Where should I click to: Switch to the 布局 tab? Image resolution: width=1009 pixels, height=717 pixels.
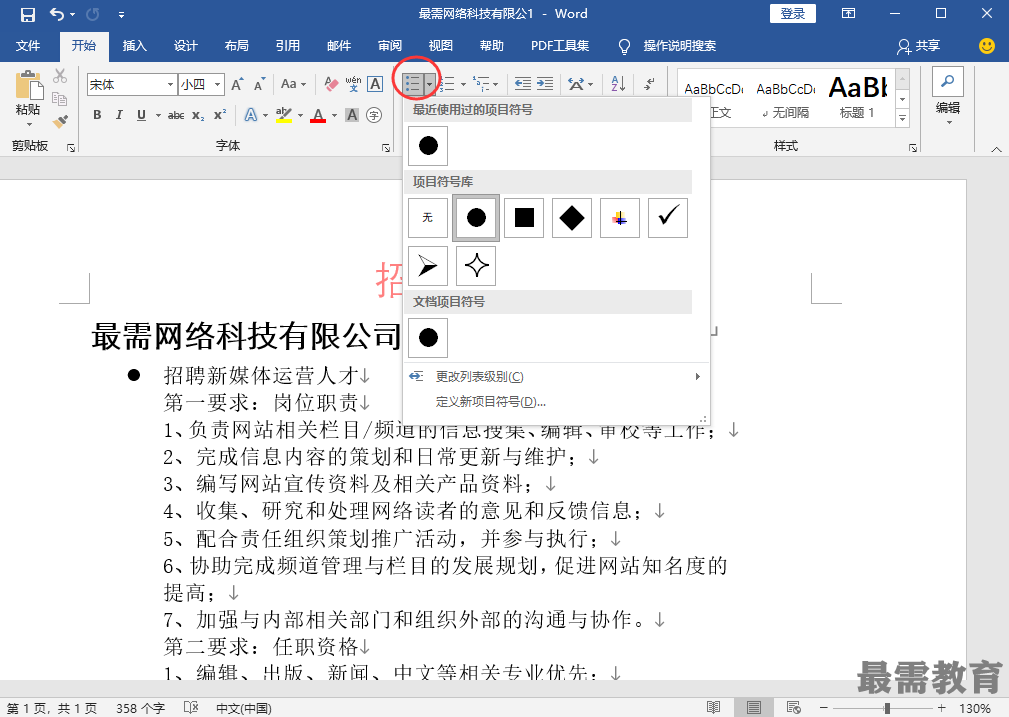coord(236,46)
